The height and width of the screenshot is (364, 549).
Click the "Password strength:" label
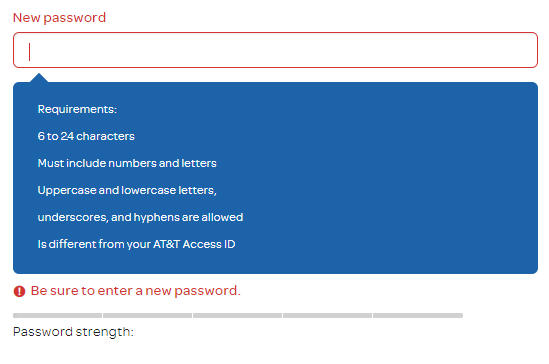(73, 332)
